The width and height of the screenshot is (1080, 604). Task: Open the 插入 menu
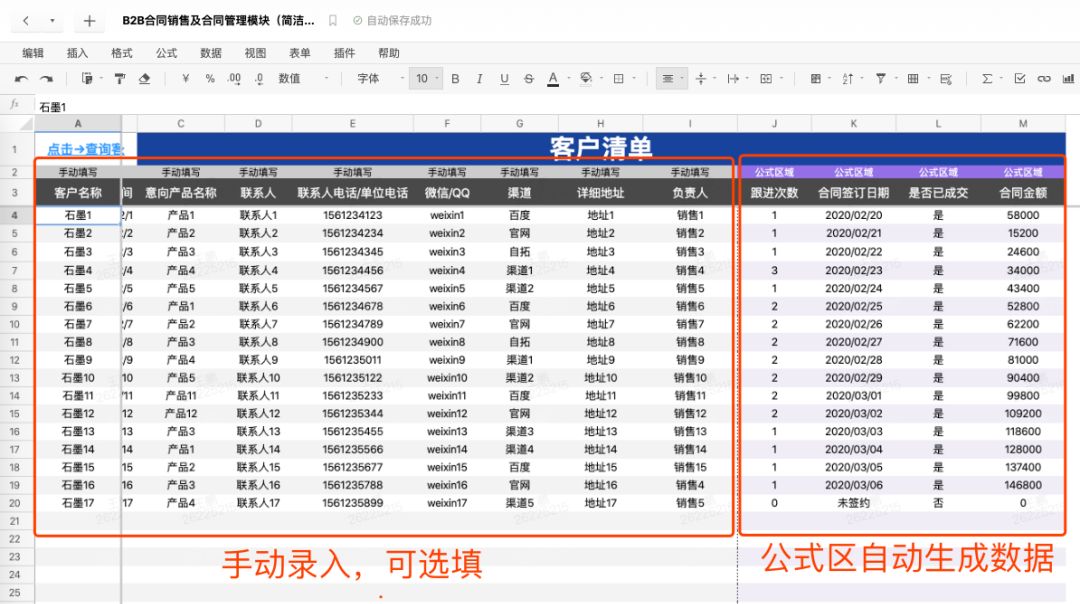coord(77,54)
